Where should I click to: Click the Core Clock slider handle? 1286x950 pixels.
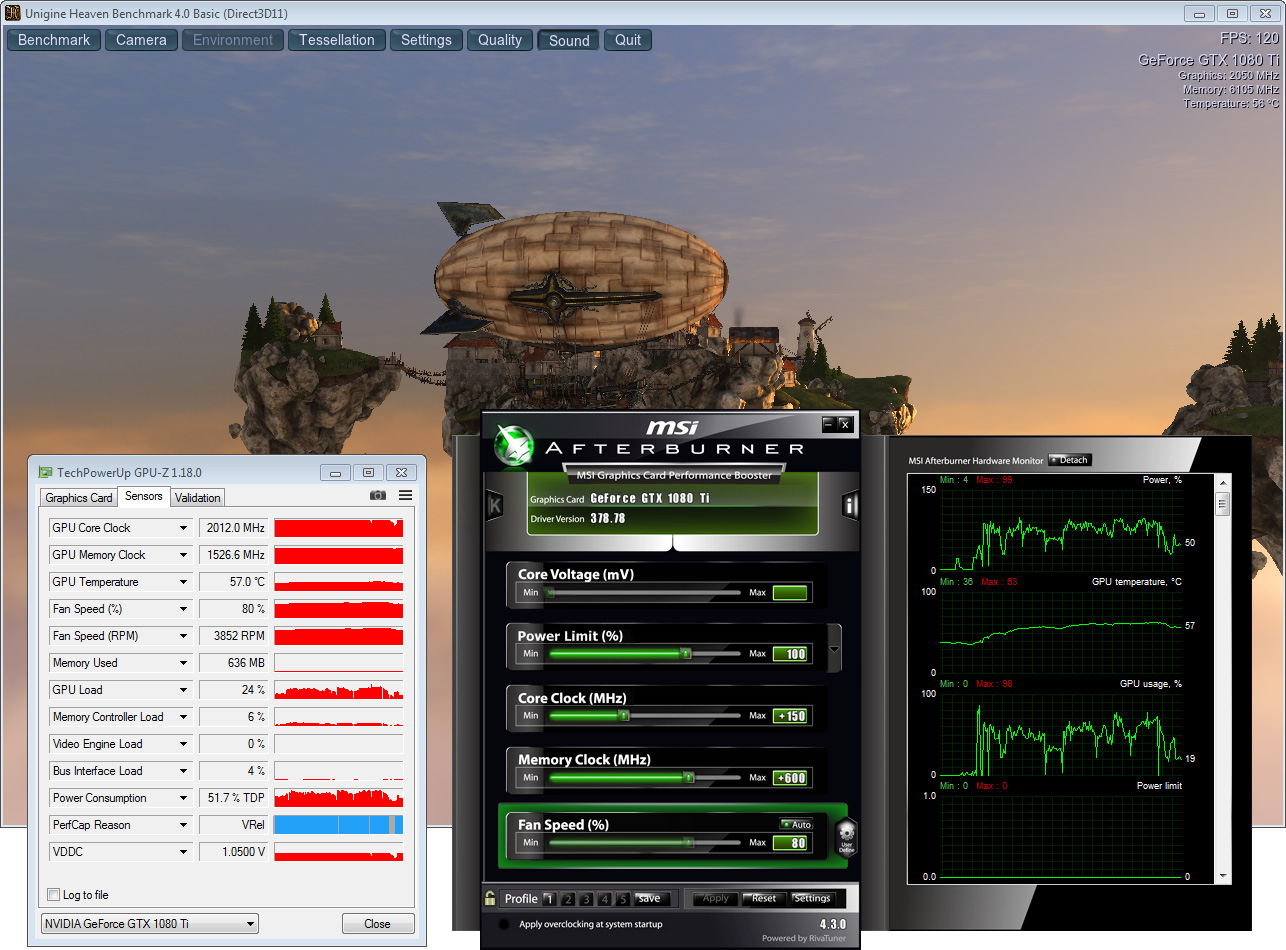click(x=624, y=716)
